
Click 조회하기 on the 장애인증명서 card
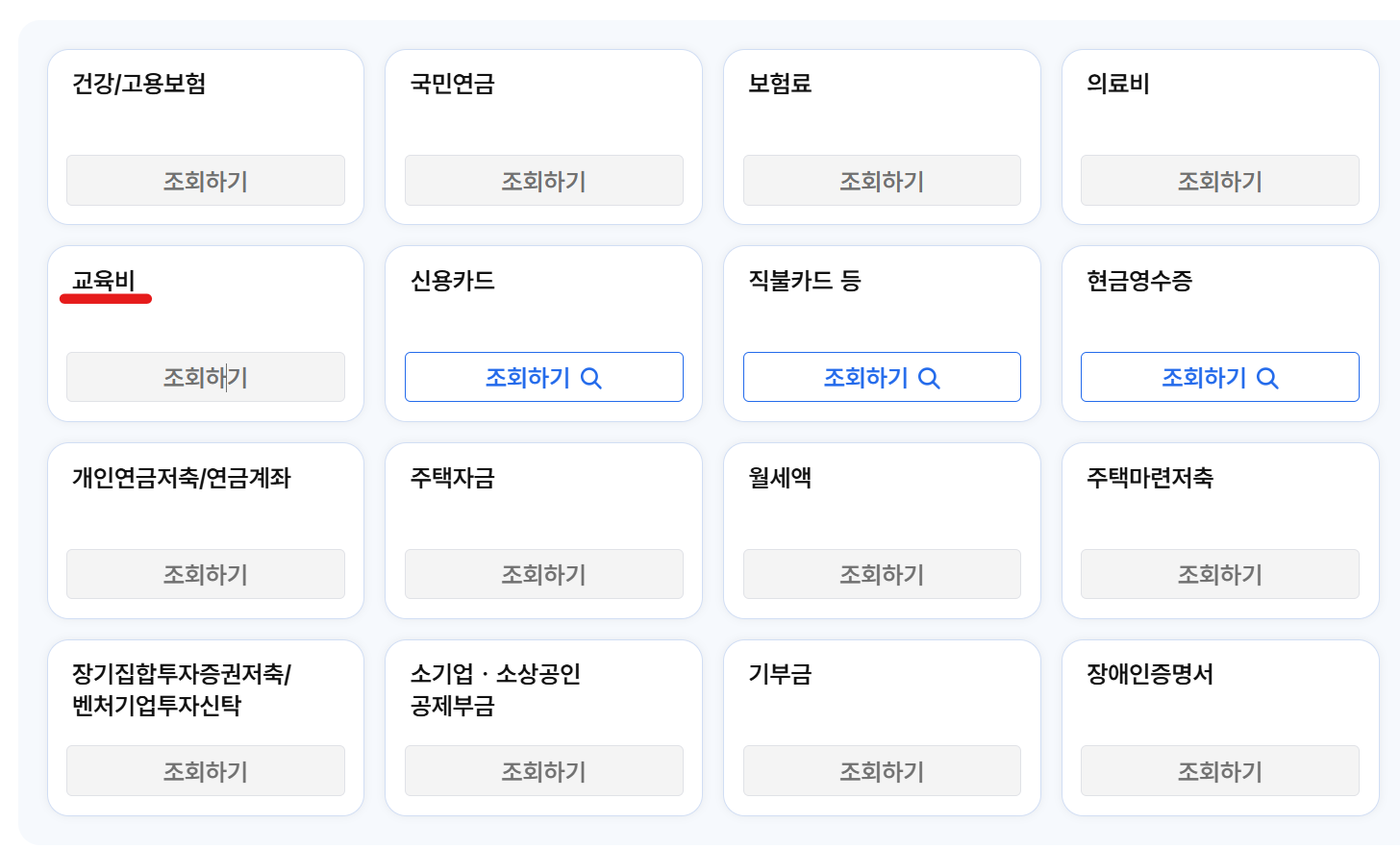click(x=1219, y=770)
